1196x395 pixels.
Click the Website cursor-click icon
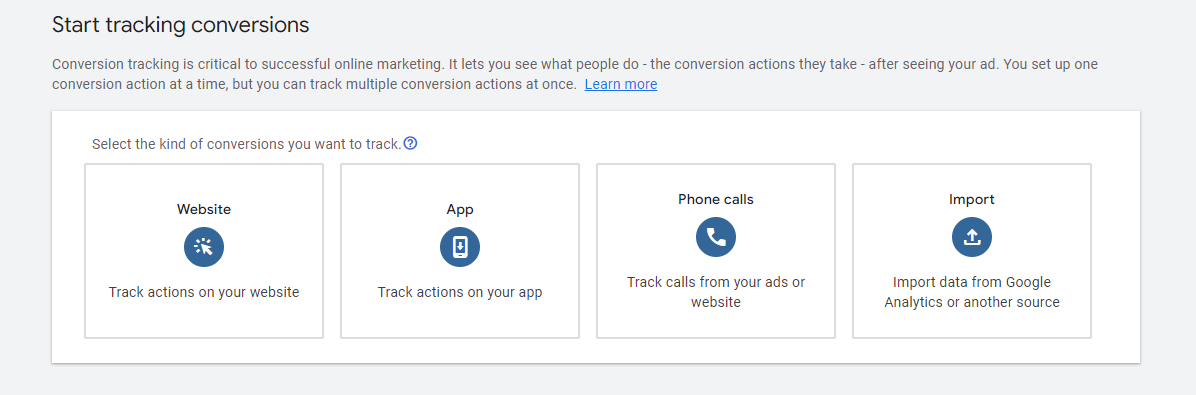coord(204,247)
